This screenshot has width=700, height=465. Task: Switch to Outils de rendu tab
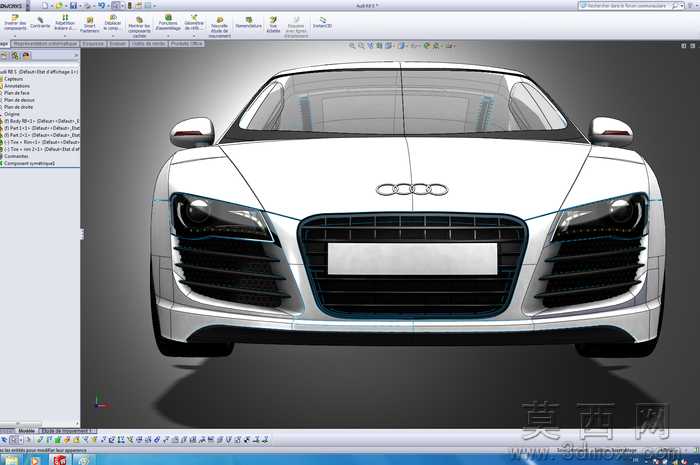pyautogui.click(x=149, y=44)
